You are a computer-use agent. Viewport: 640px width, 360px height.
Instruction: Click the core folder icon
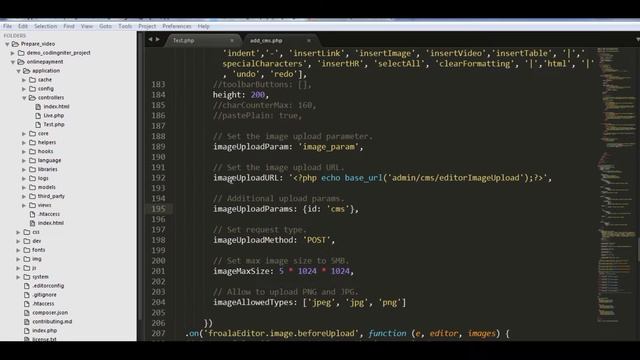(33, 133)
